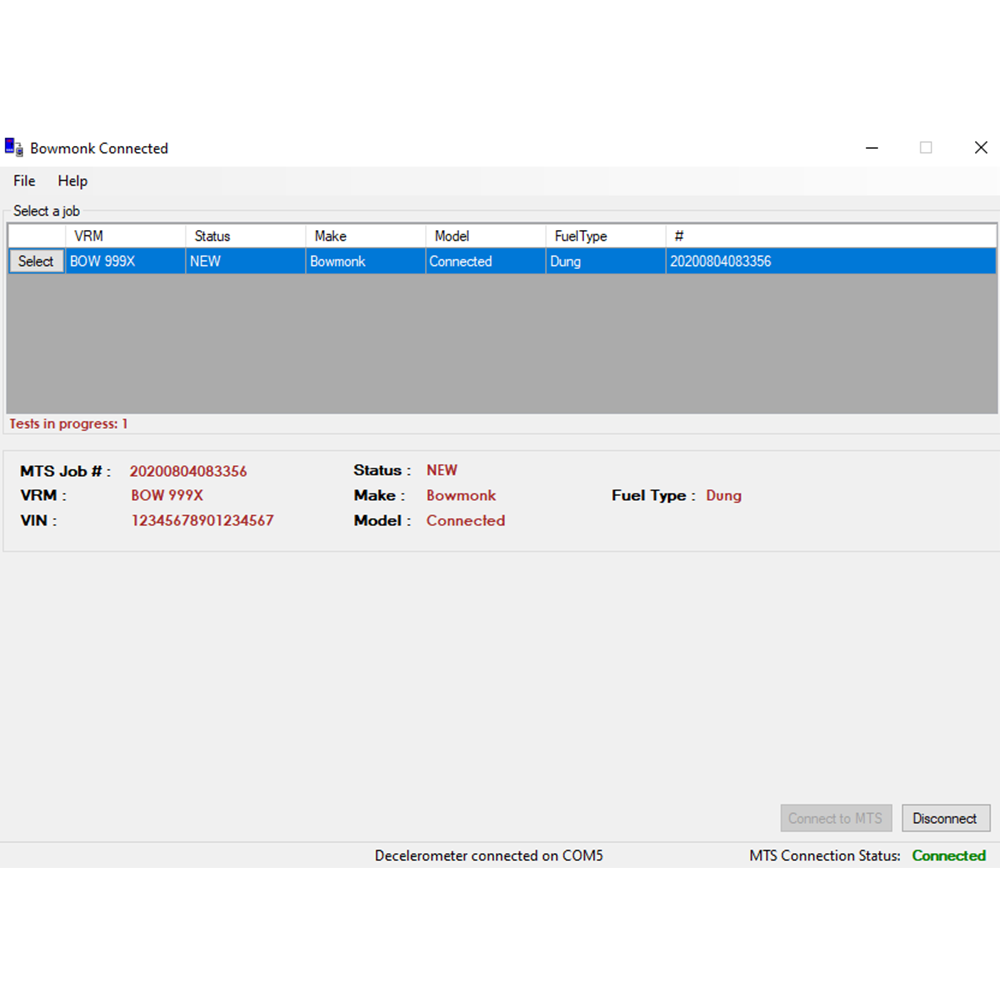Click the red Make value Bowmonk
This screenshot has height=1000, width=1000.
[461, 496]
